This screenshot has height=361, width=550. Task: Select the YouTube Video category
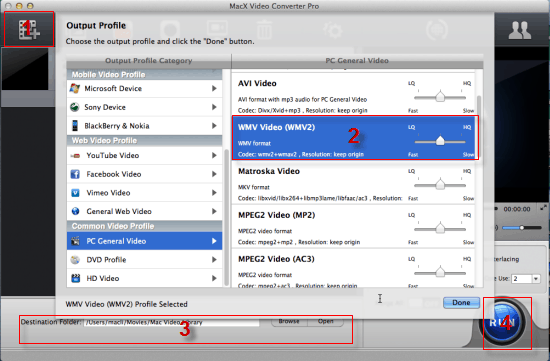(145, 155)
